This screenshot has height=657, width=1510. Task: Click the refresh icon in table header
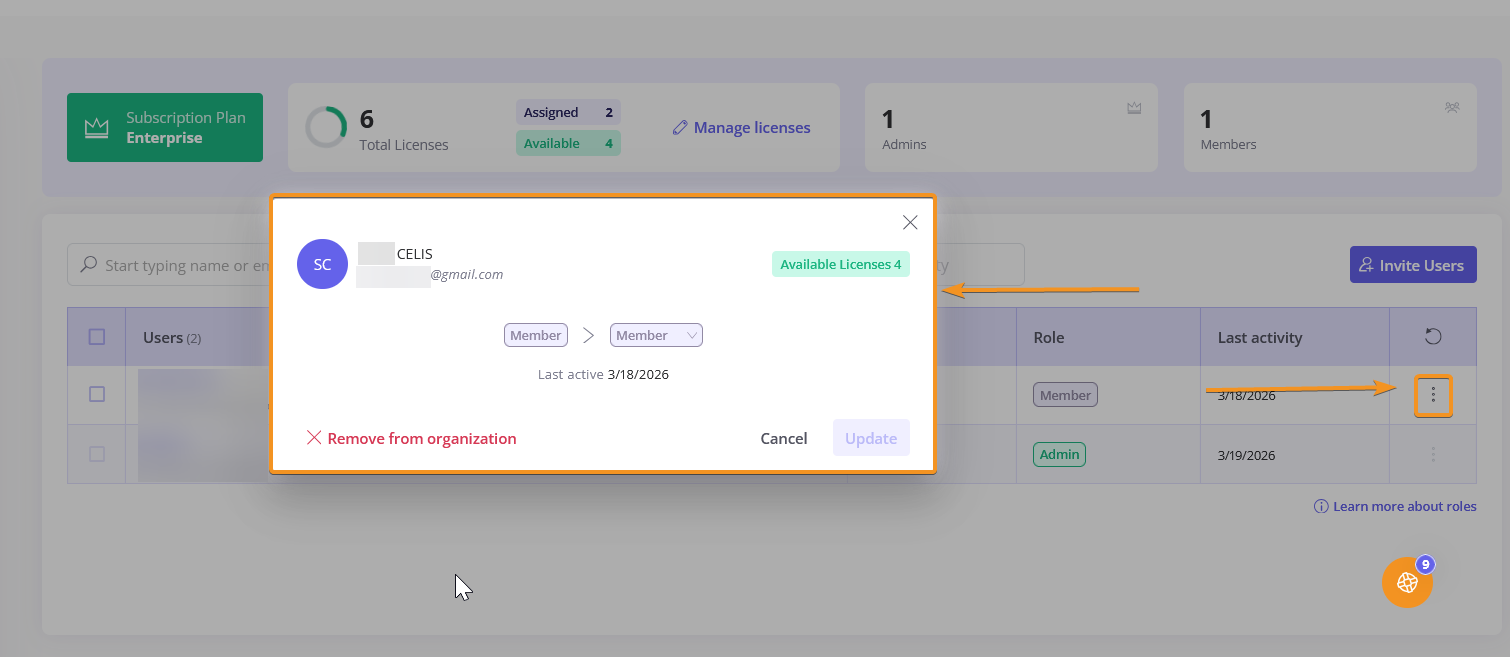1433,337
